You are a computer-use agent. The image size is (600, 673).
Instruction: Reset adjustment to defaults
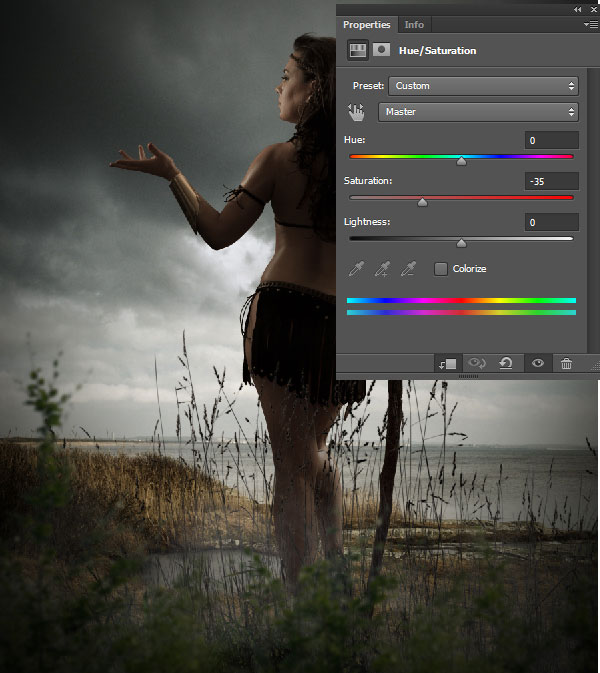click(506, 364)
